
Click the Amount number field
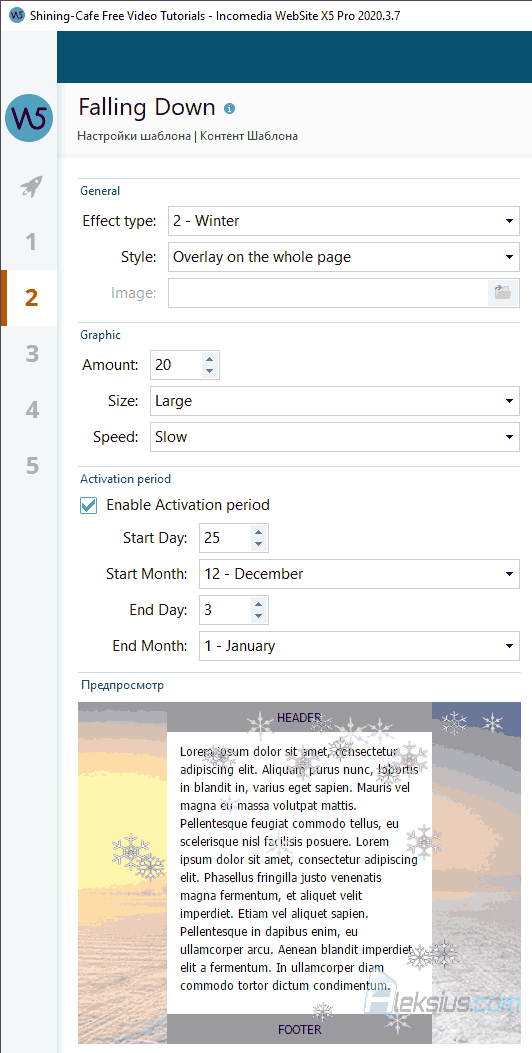176,365
